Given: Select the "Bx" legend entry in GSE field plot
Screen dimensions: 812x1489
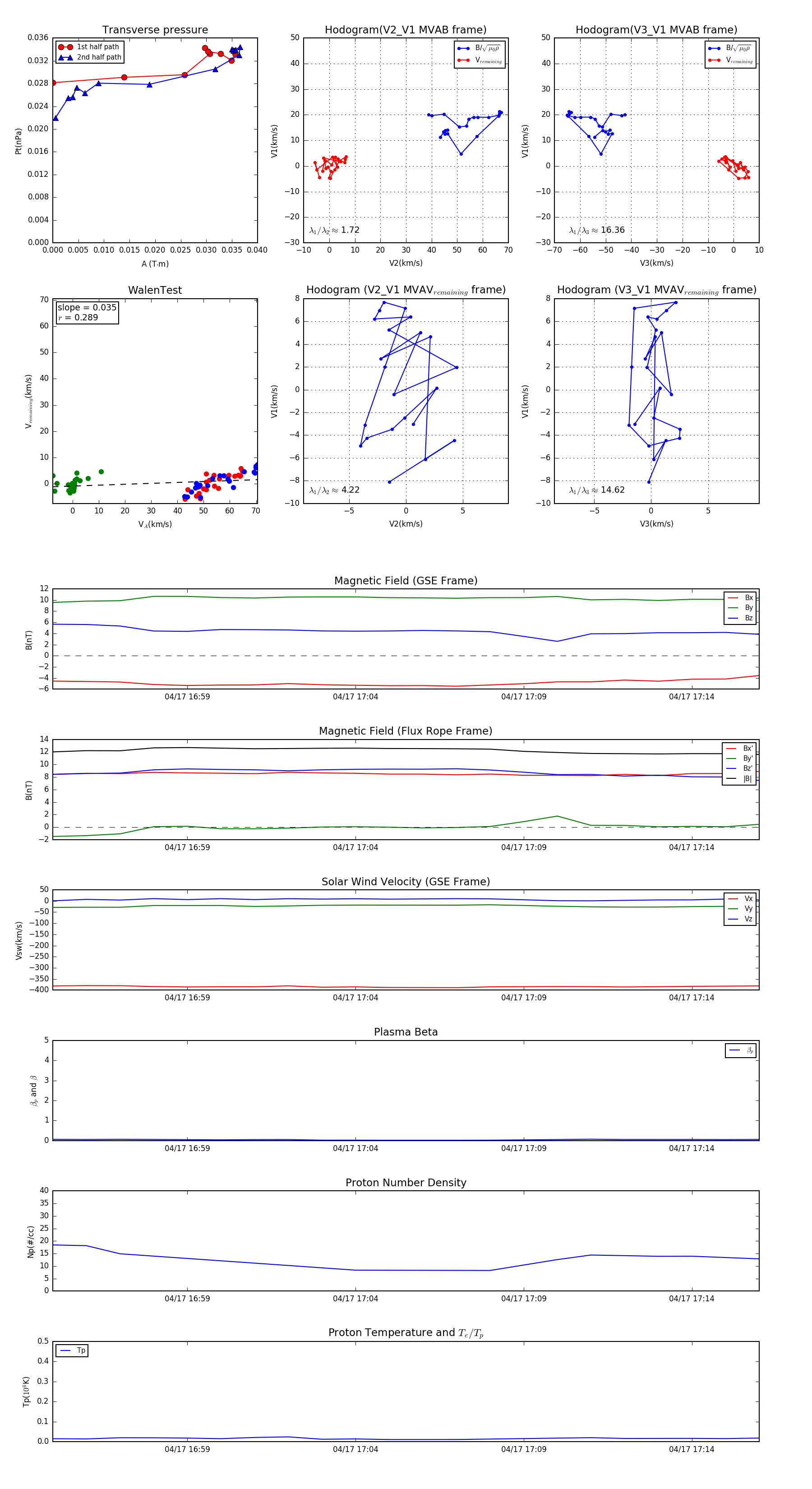Looking at the screenshot, I should coord(740,598).
